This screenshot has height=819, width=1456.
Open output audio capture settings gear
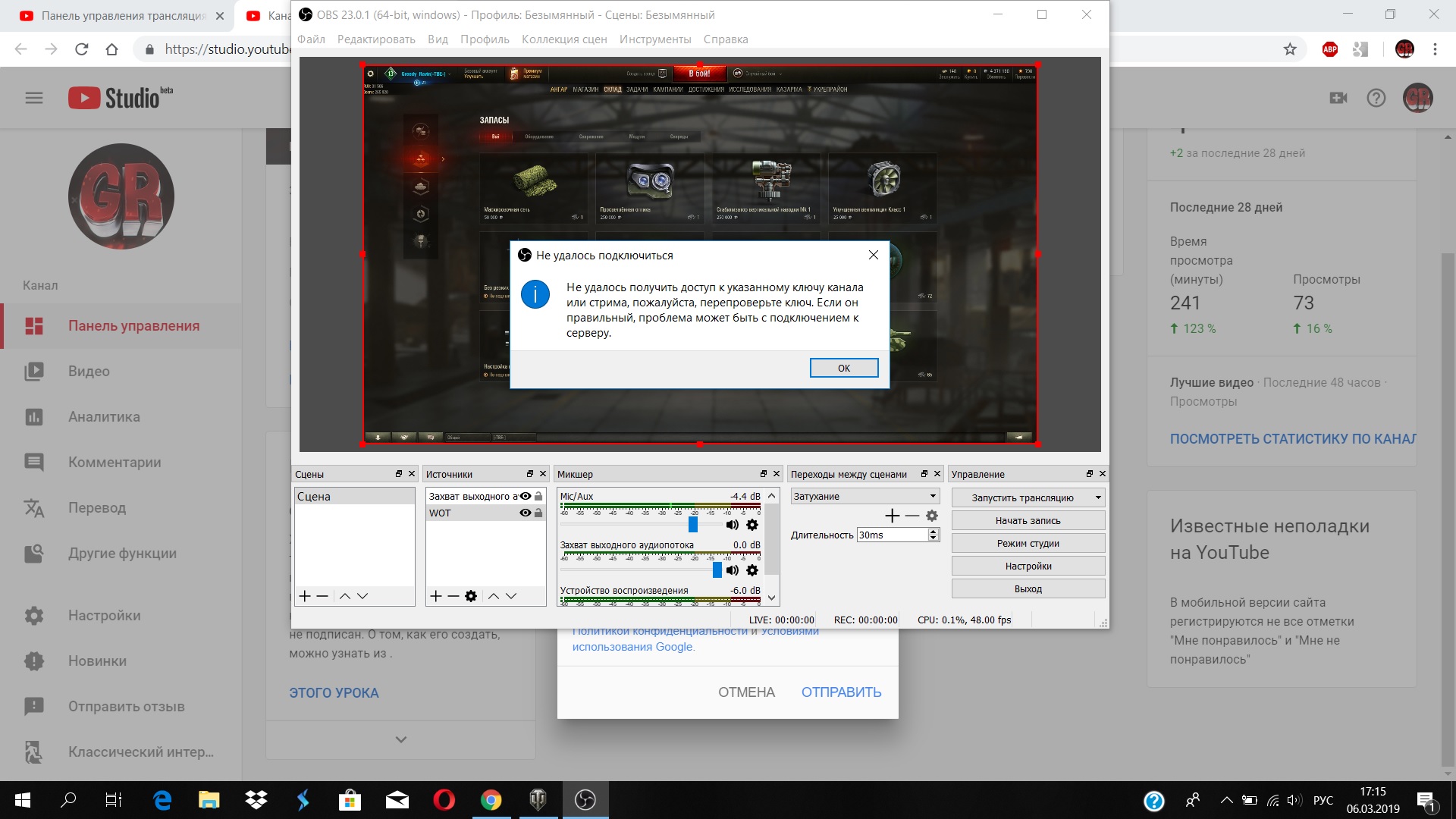click(x=752, y=570)
